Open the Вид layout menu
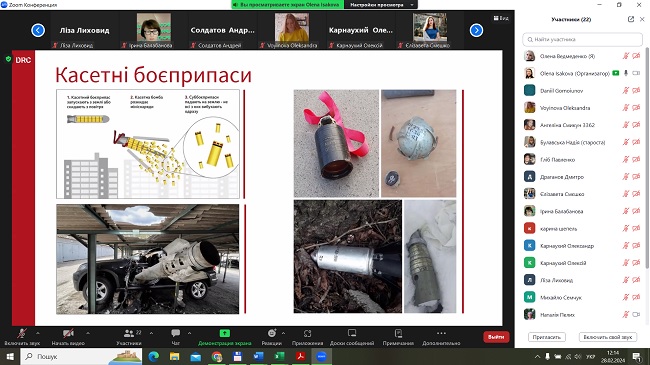The image size is (650, 365). [x=501, y=18]
